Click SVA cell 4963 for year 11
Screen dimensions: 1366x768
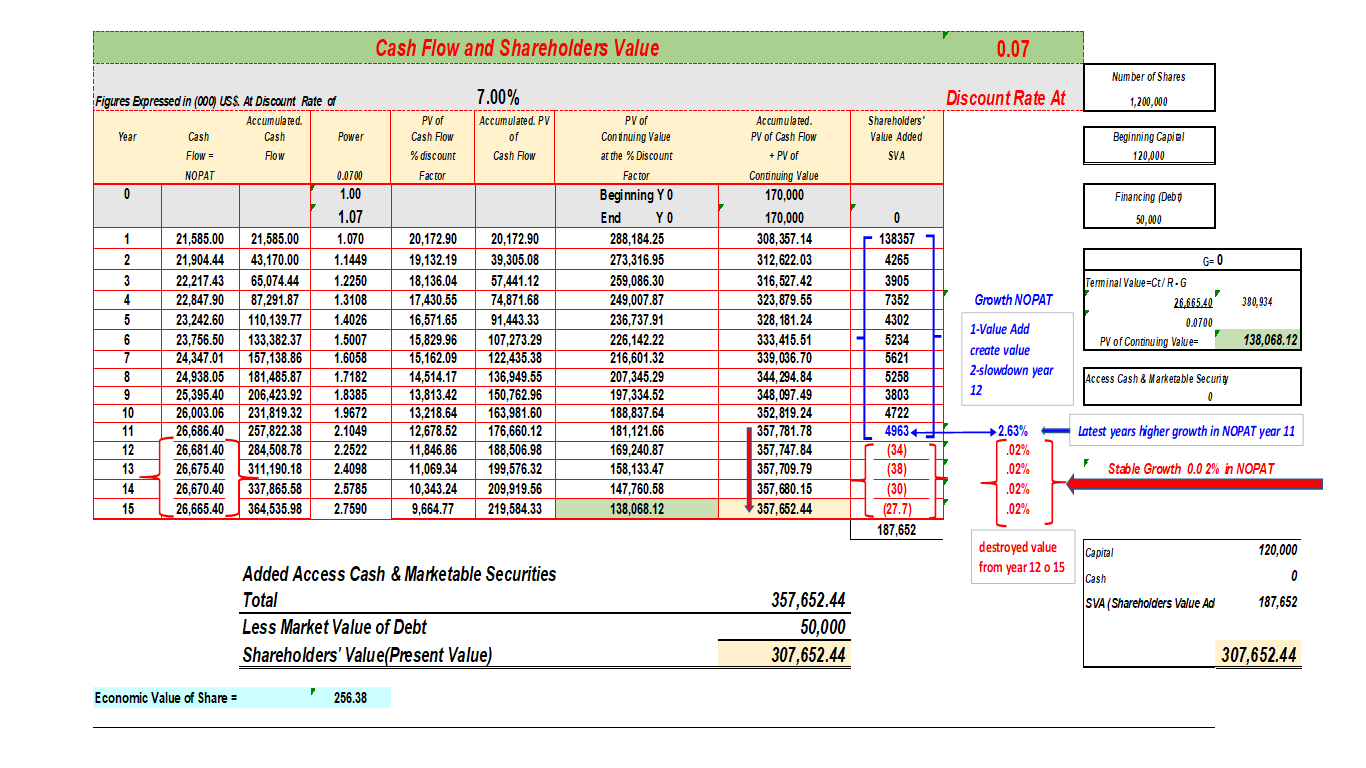pyautogui.click(x=896, y=431)
